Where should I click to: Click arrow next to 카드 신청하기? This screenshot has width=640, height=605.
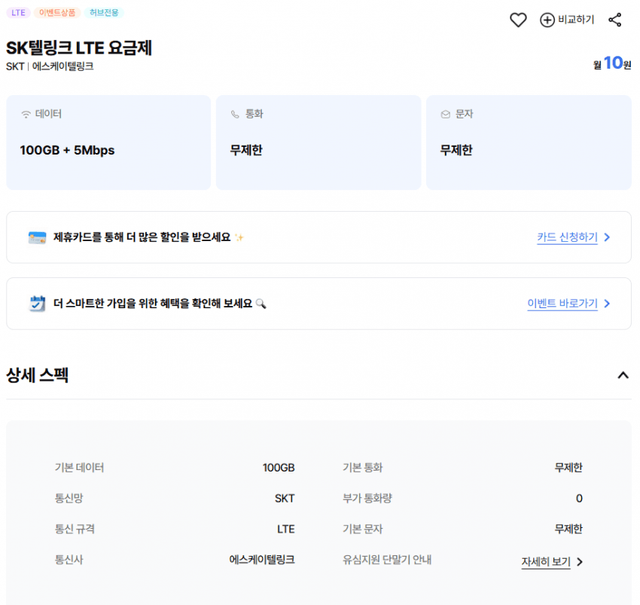pos(607,238)
